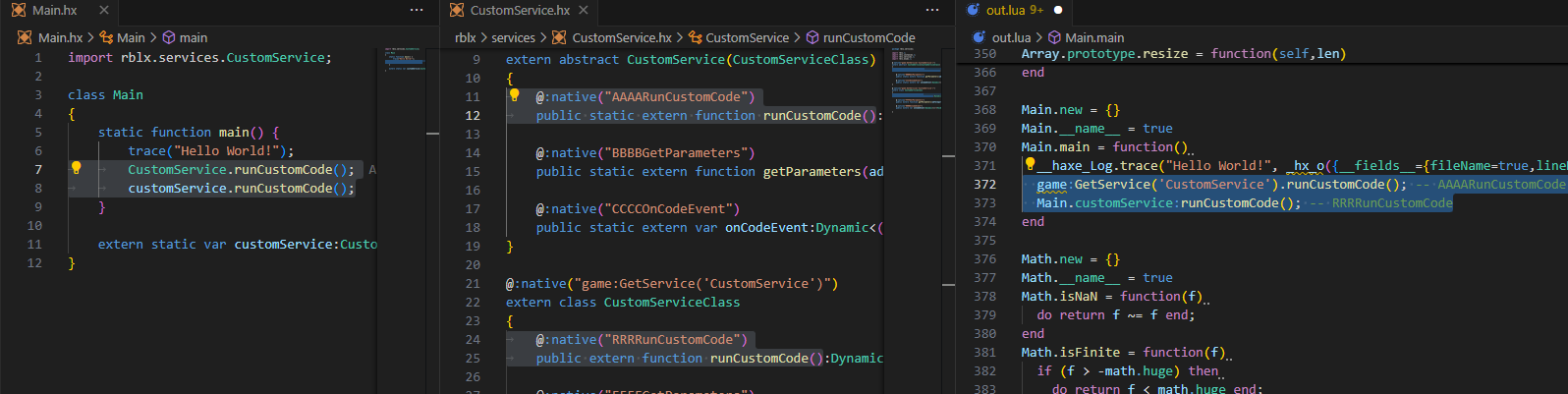
Task: Click line number 7 in Main.hx gutter
Action: 38,169
